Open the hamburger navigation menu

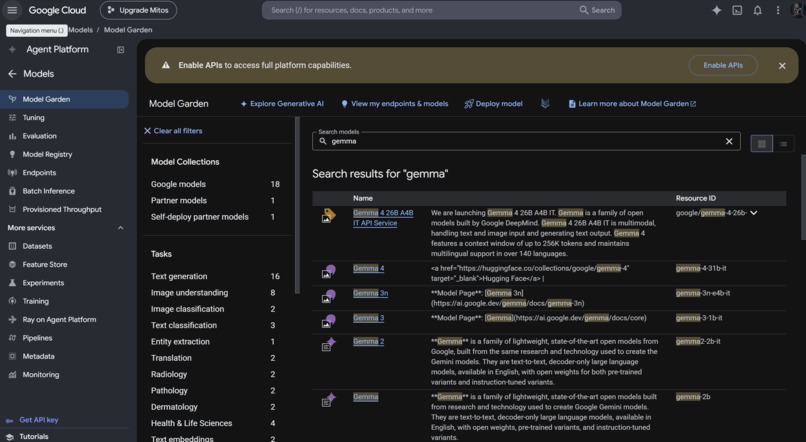[x=12, y=10]
